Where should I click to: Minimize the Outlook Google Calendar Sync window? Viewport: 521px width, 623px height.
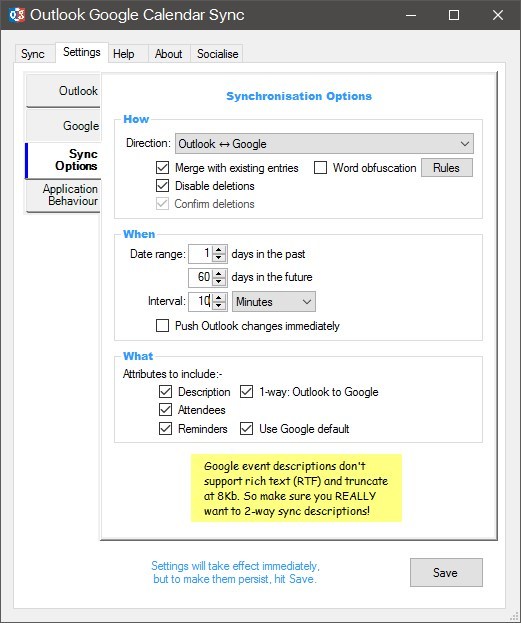(411, 15)
